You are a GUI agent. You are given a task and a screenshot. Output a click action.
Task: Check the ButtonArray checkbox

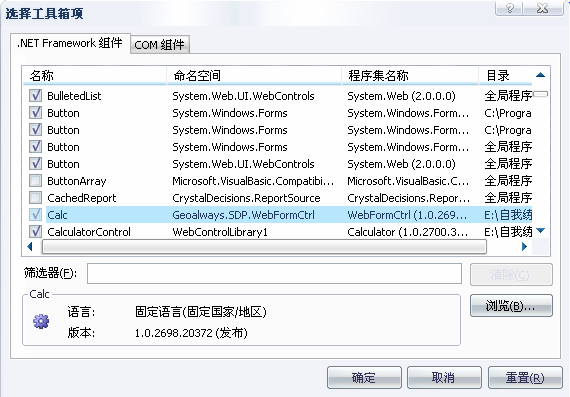tap(35, 181)
